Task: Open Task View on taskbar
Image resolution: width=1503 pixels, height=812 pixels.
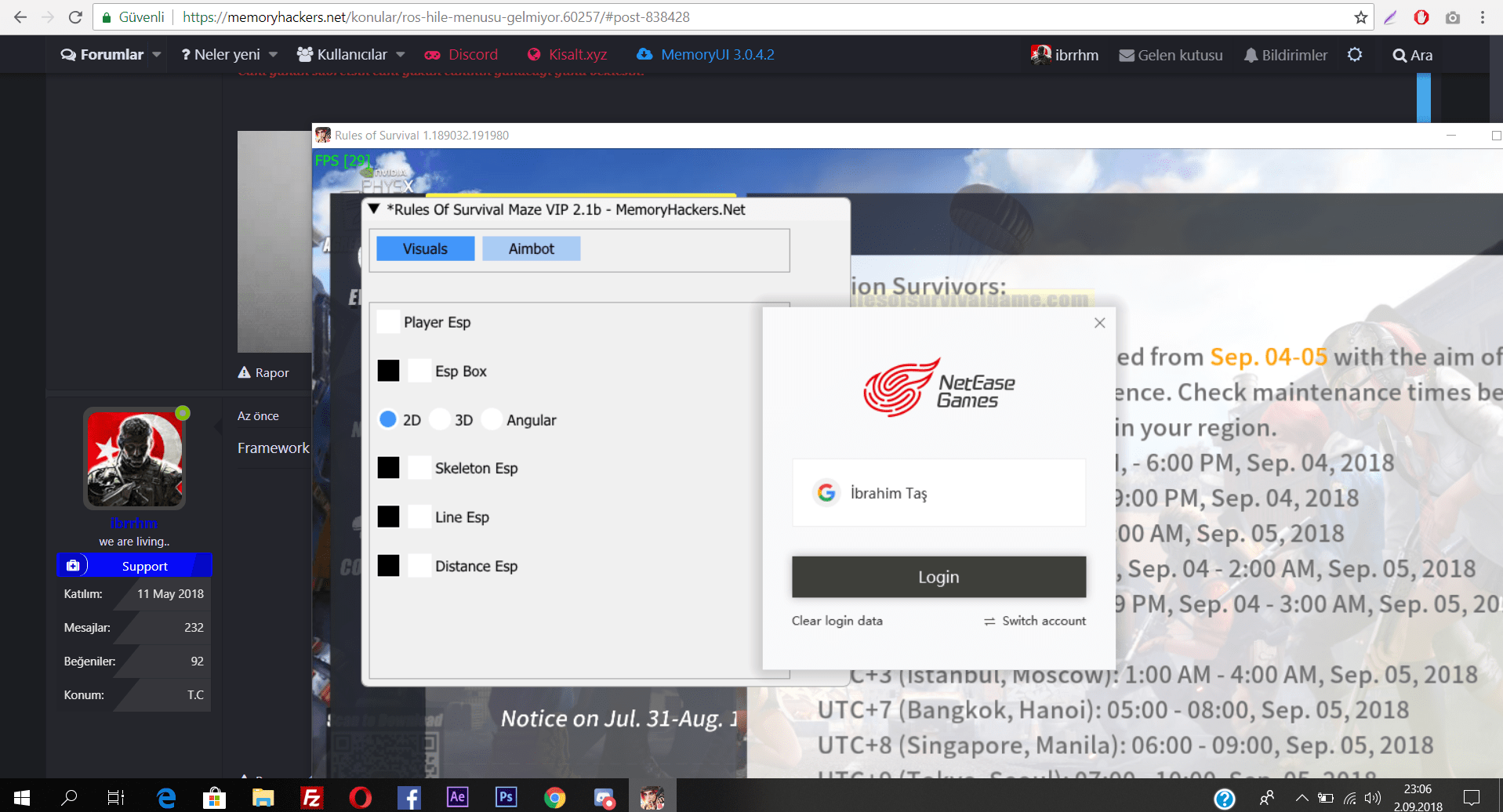Action: click(x=116, y=798)
